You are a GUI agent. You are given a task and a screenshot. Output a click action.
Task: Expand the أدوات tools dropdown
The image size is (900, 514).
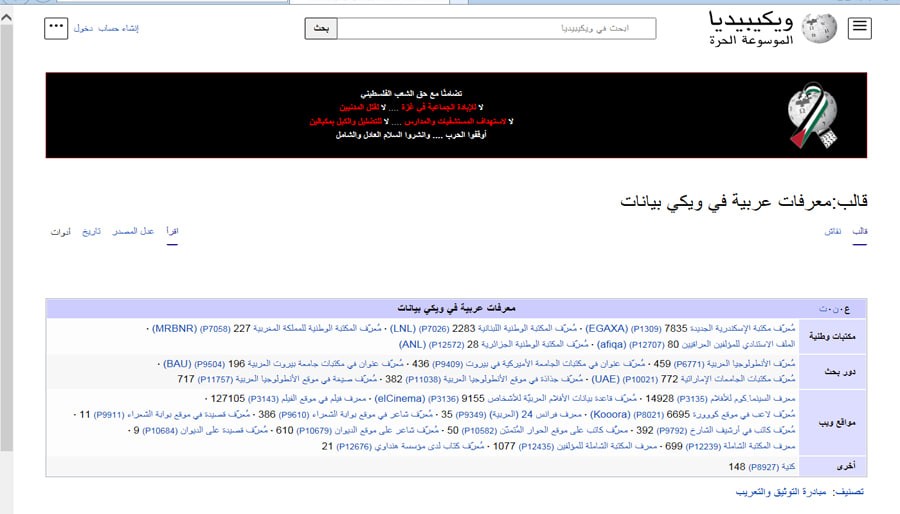60,231
